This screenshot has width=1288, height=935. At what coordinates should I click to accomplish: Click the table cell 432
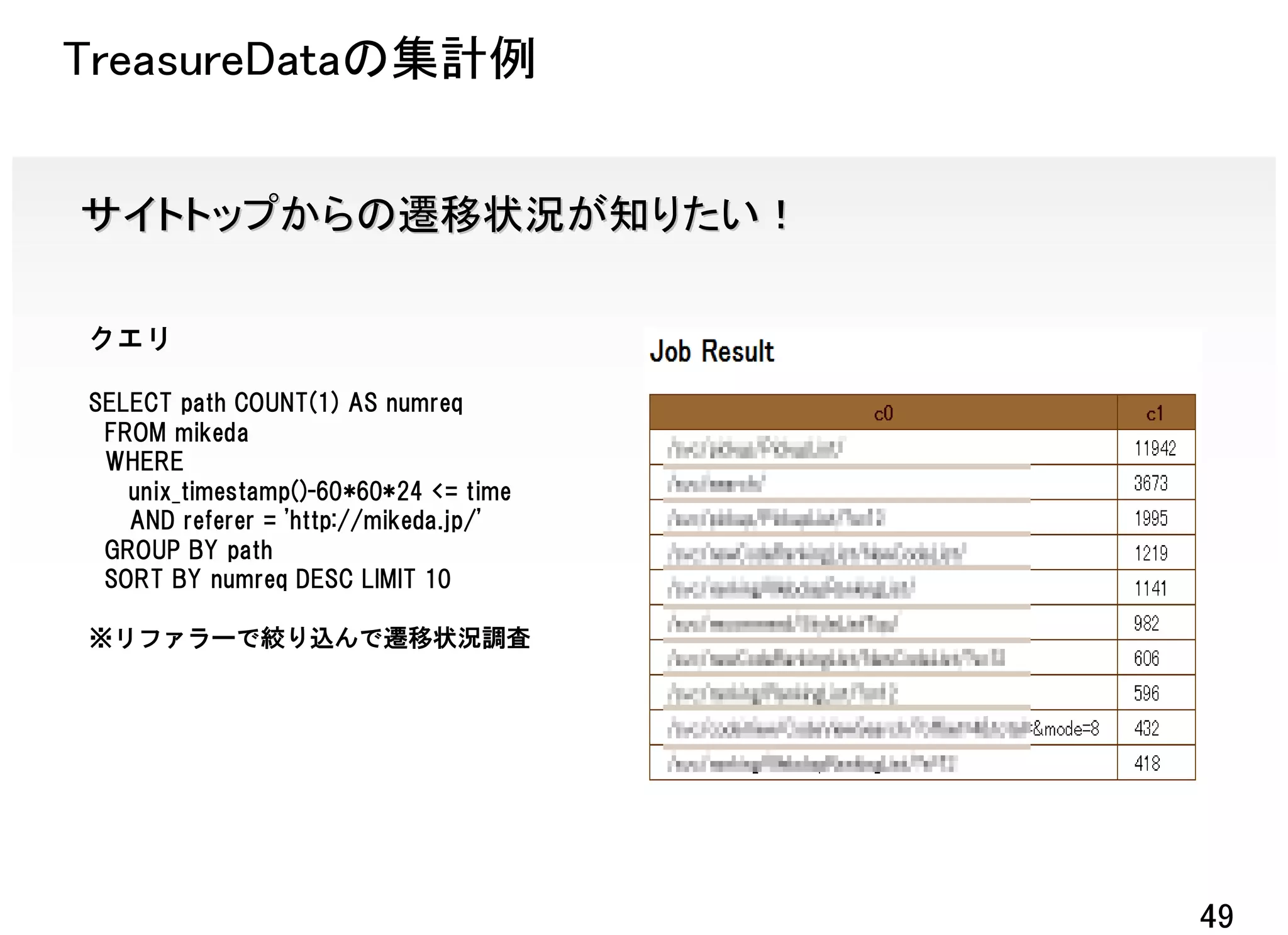(1156, 728)
